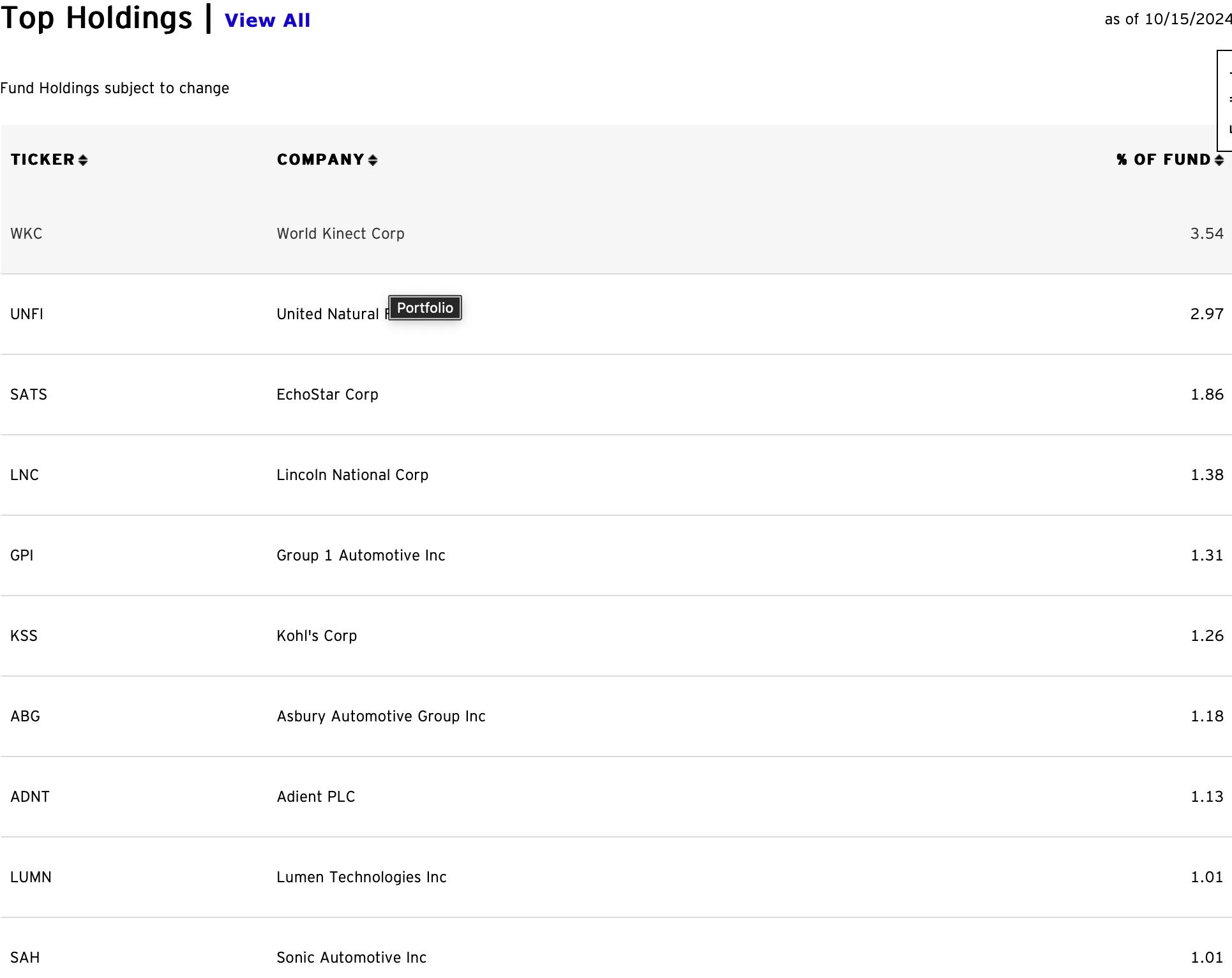The height and width of the screenshot is (978, 1232).
Task: Click Asbury Automotive Group Inc
Action: pyautogui.click(x=381, y=716)
